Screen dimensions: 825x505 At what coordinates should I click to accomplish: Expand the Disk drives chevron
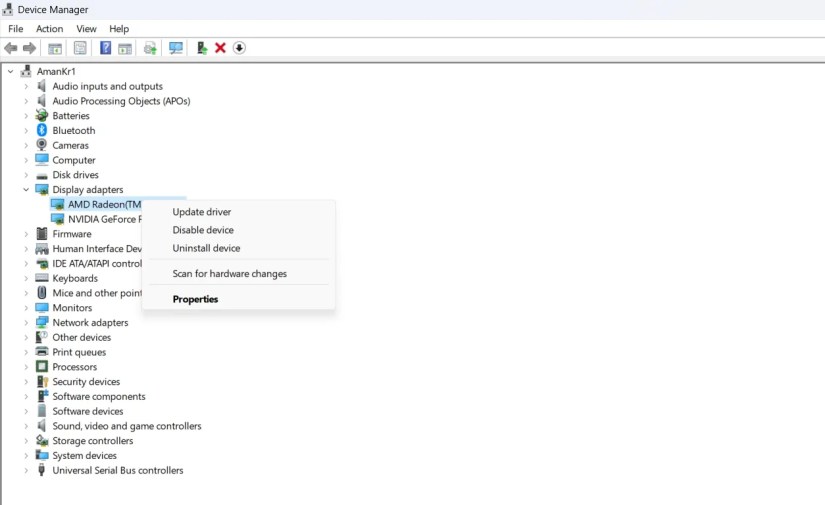(26, 175)
